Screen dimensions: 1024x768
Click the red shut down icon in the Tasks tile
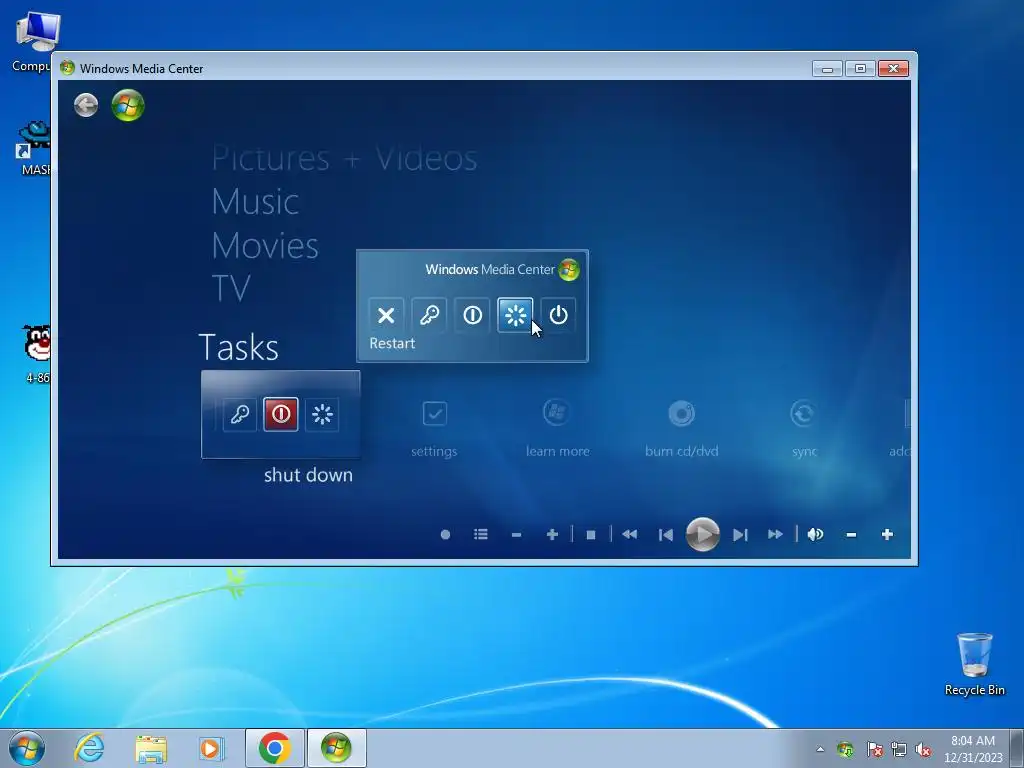click(x=281, y=414)
